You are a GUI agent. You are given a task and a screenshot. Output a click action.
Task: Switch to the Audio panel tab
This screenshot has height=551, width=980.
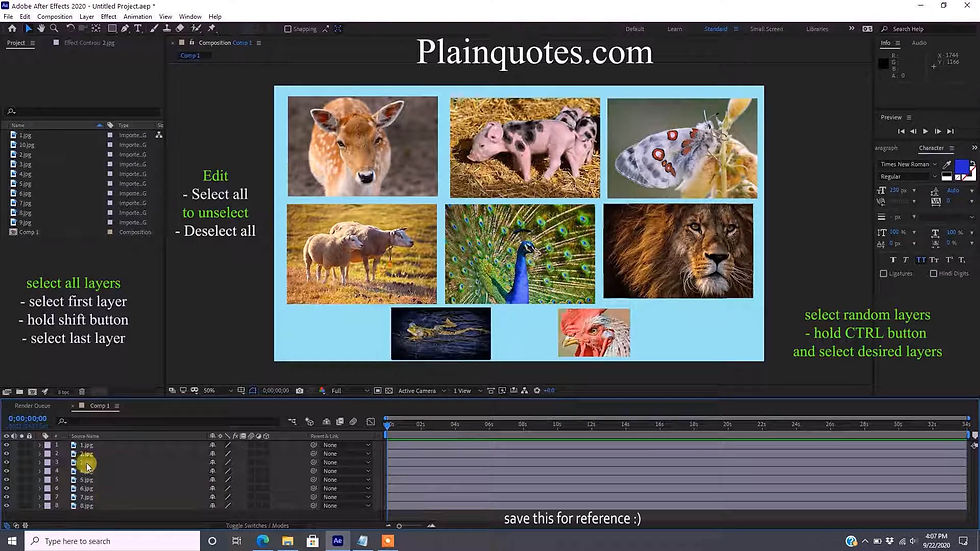[x=919, y=43]
